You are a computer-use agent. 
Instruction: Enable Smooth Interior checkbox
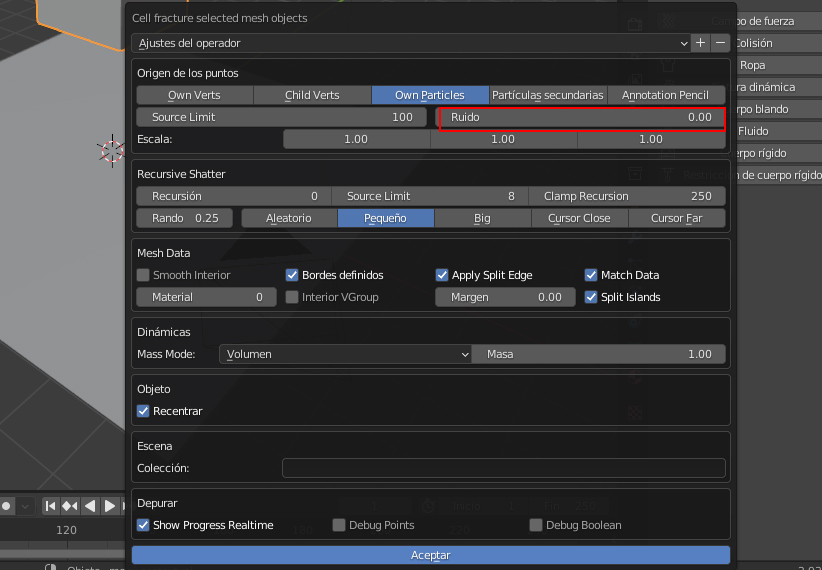tap(143, 275)
